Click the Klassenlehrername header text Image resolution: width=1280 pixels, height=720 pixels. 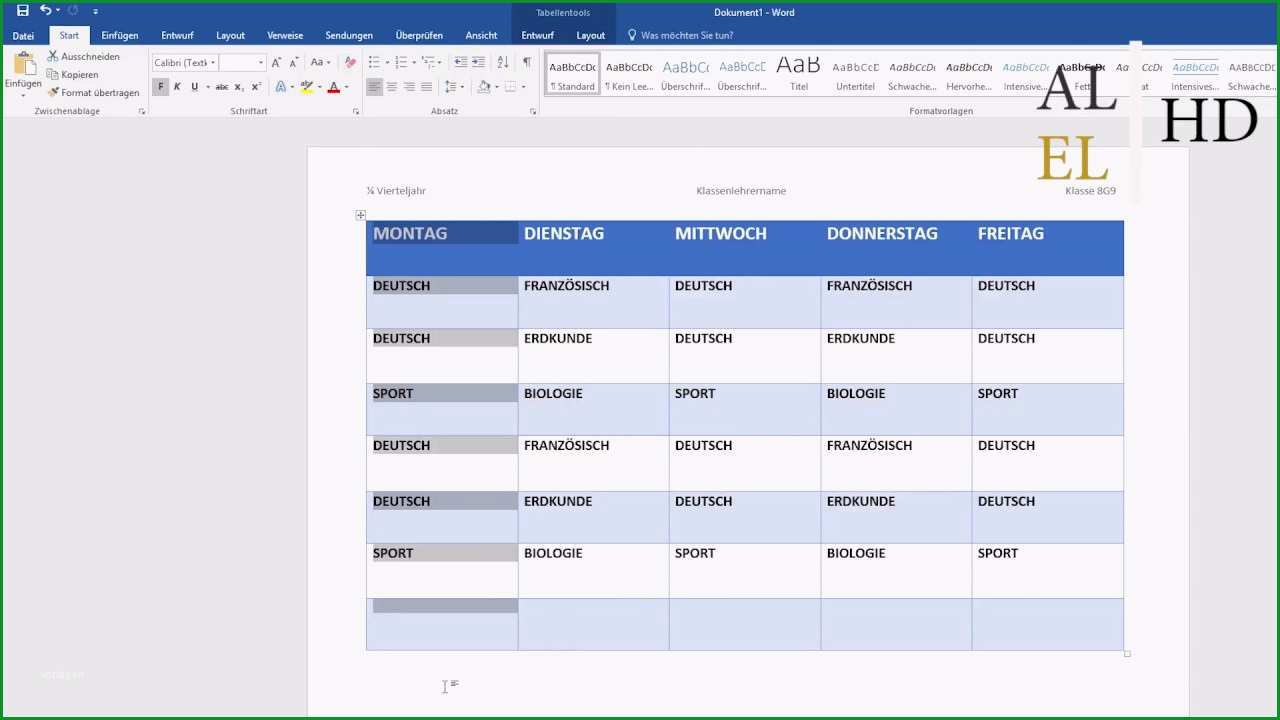click(x=741, y=191)
